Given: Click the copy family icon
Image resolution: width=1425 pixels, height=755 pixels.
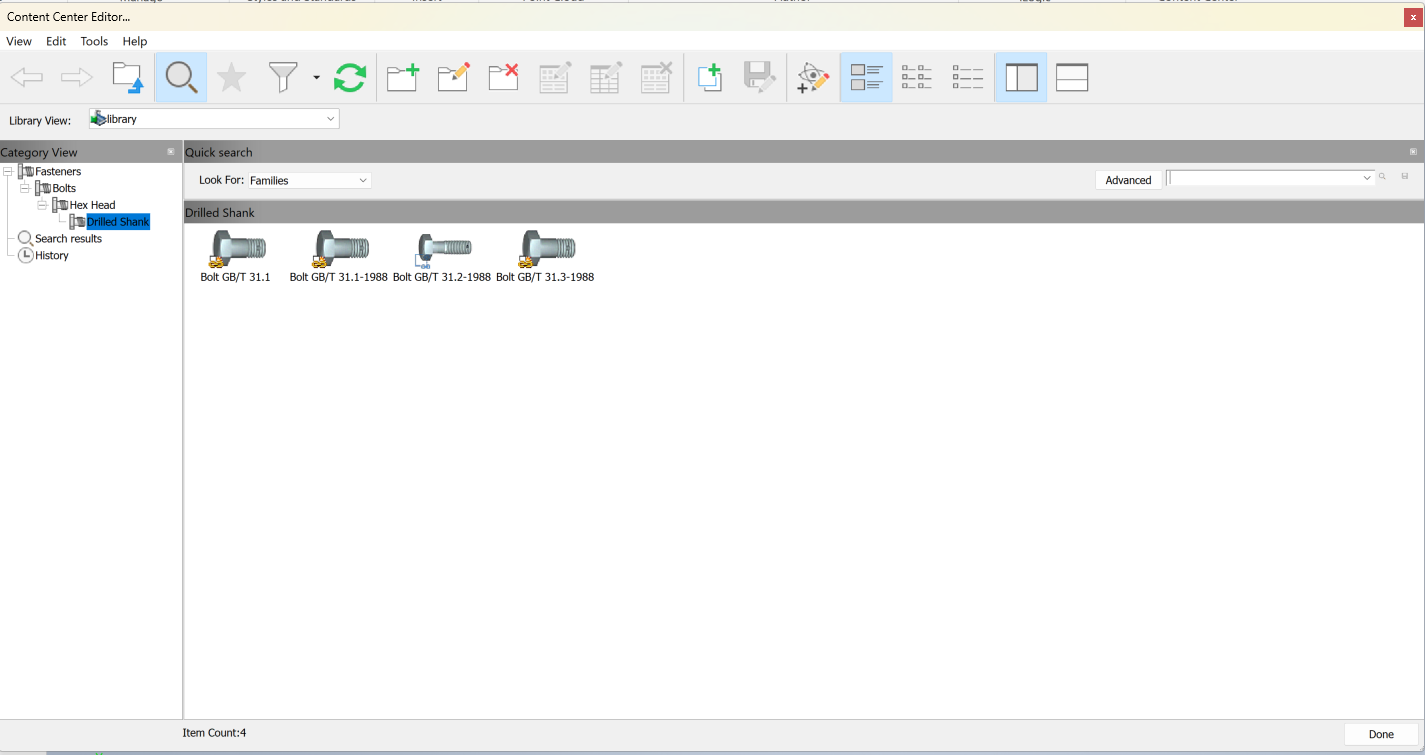Looking at the screenshot, I should (710, 77).
